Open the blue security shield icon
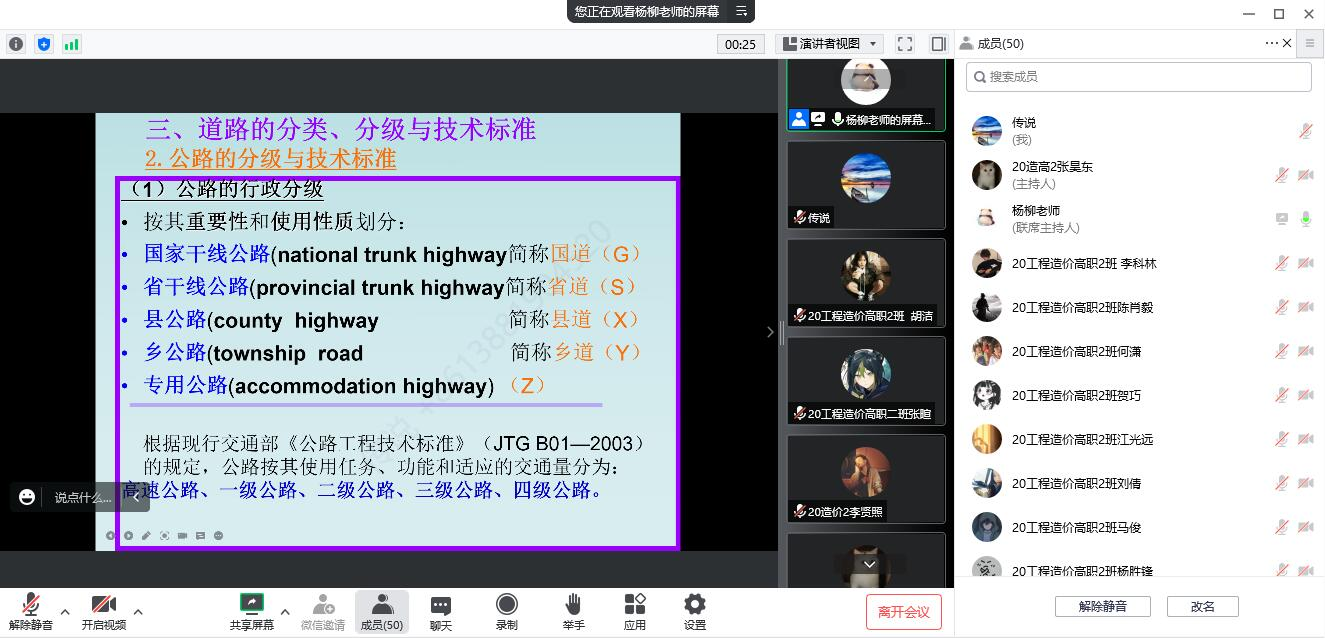The height and width of the screenshot is (638, 1325). tap(44, 44)
